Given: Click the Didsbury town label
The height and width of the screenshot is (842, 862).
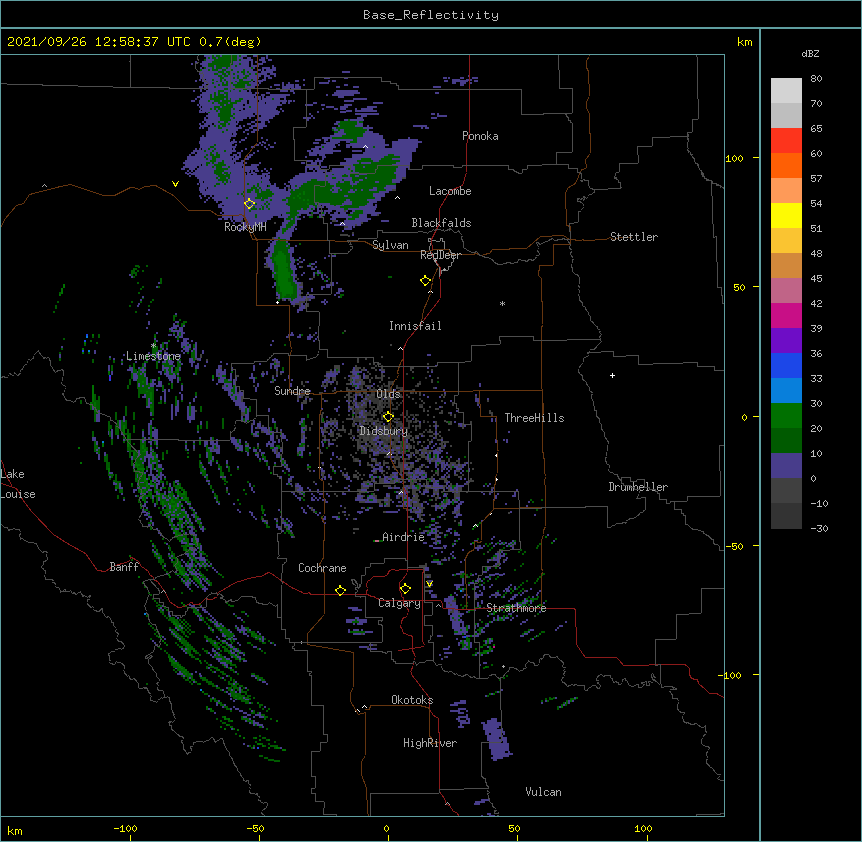Looking at the screenshot, I should click(x=383, y=431).
